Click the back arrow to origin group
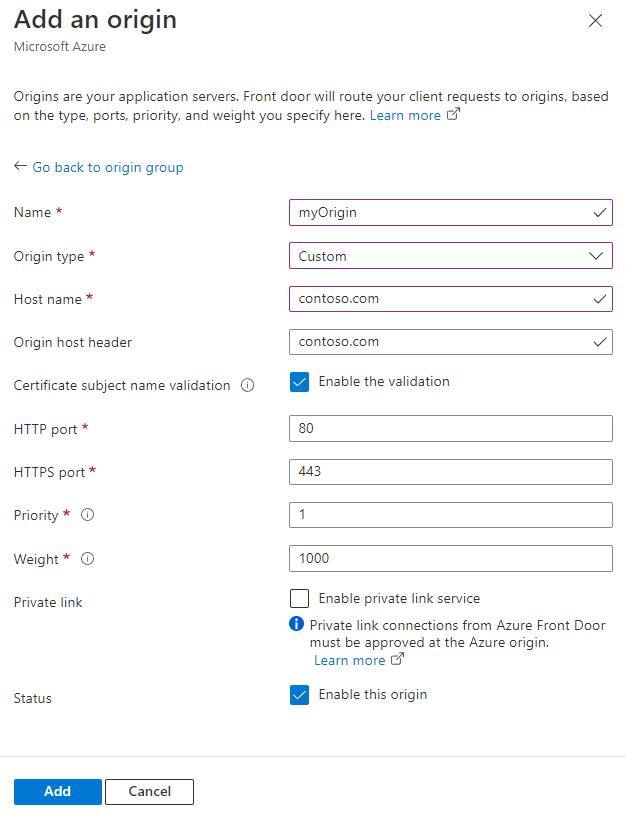Viewport: 625px width, 816px height. tap(20, 167)
